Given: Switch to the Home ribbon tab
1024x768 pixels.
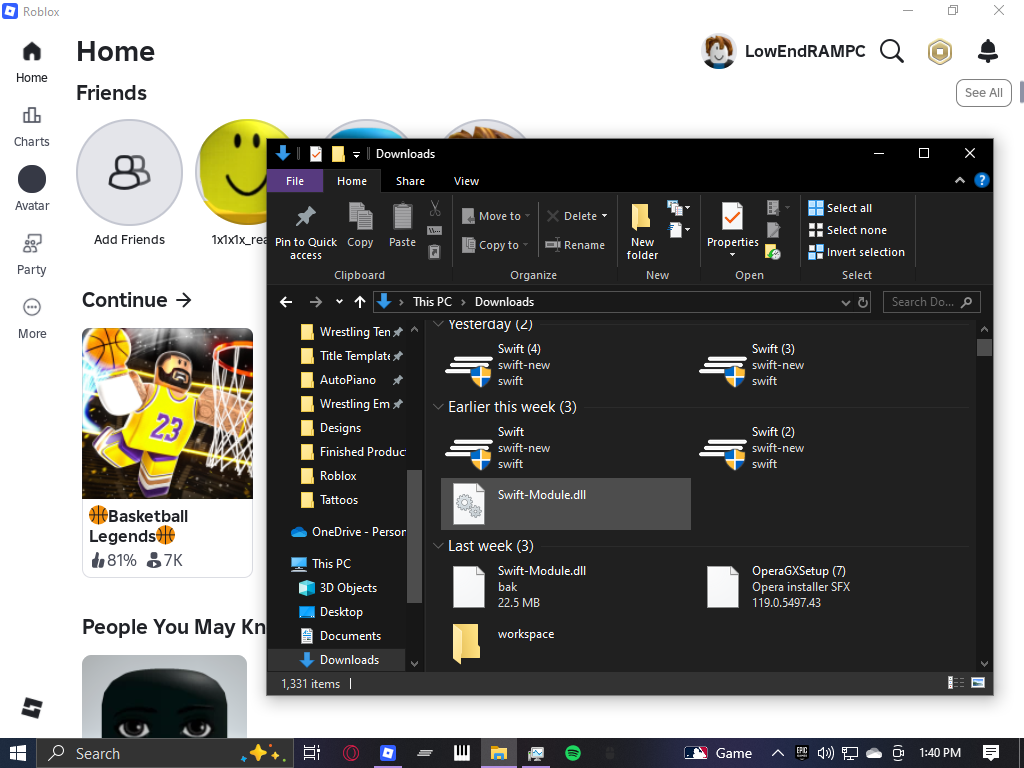Looking at the screenshot, I should point(352,181).
